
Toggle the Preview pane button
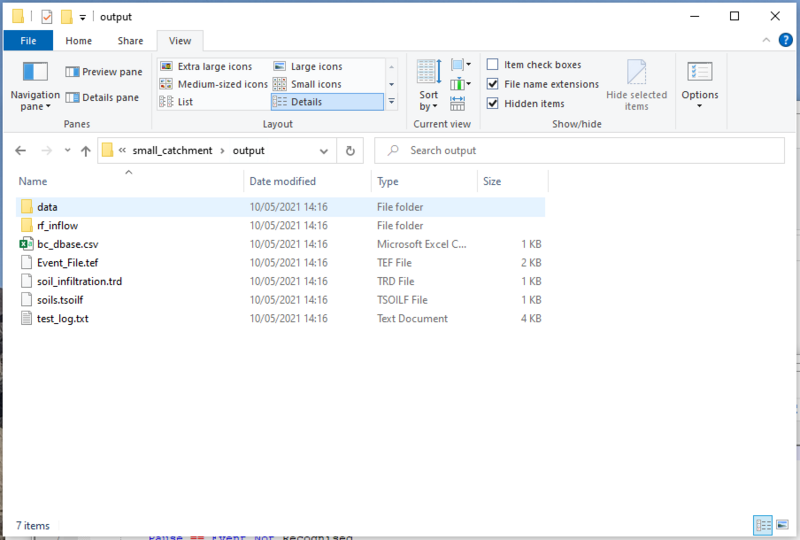(103, 72)
